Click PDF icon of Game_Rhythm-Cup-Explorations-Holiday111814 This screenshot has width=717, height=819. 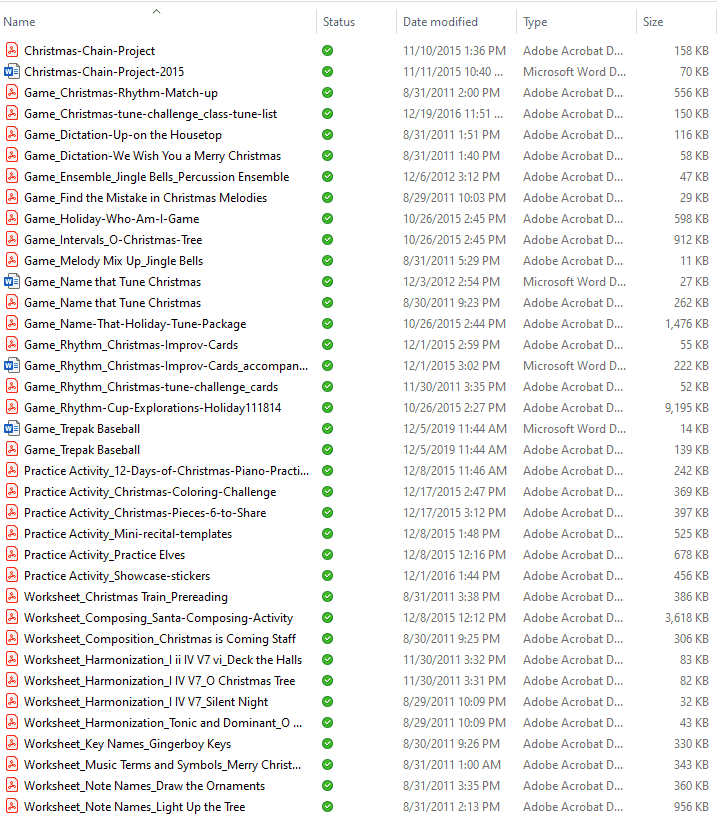click(11, 407)
